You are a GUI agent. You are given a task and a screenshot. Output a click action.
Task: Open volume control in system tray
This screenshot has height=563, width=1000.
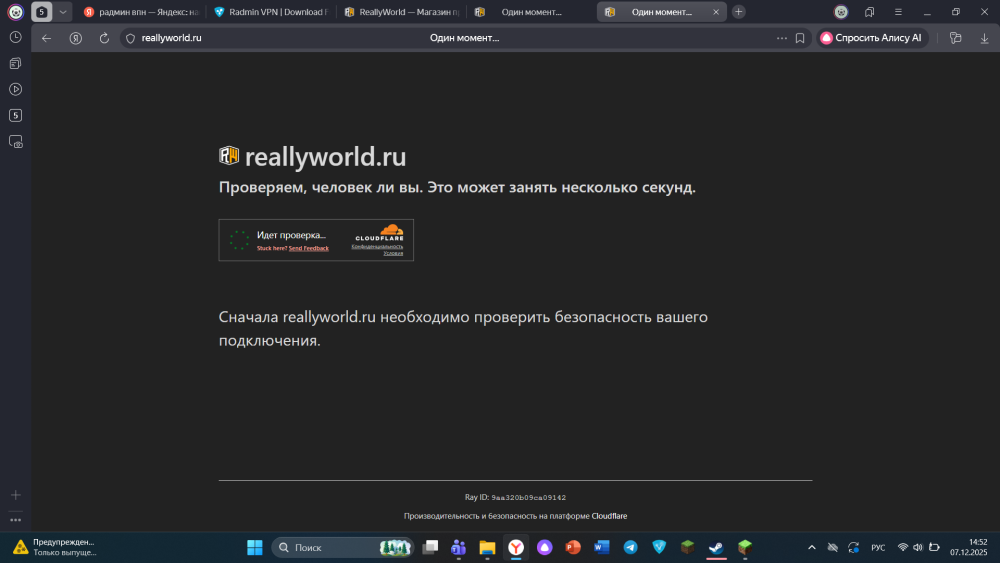[918, 547]
